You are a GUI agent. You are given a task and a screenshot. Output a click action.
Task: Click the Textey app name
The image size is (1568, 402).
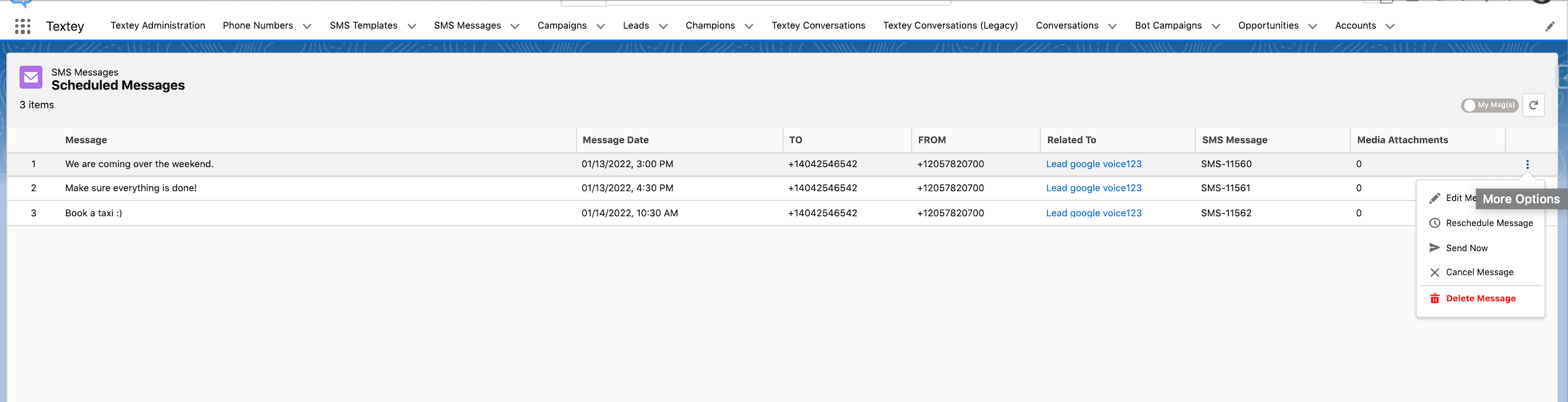pos(65,26)
